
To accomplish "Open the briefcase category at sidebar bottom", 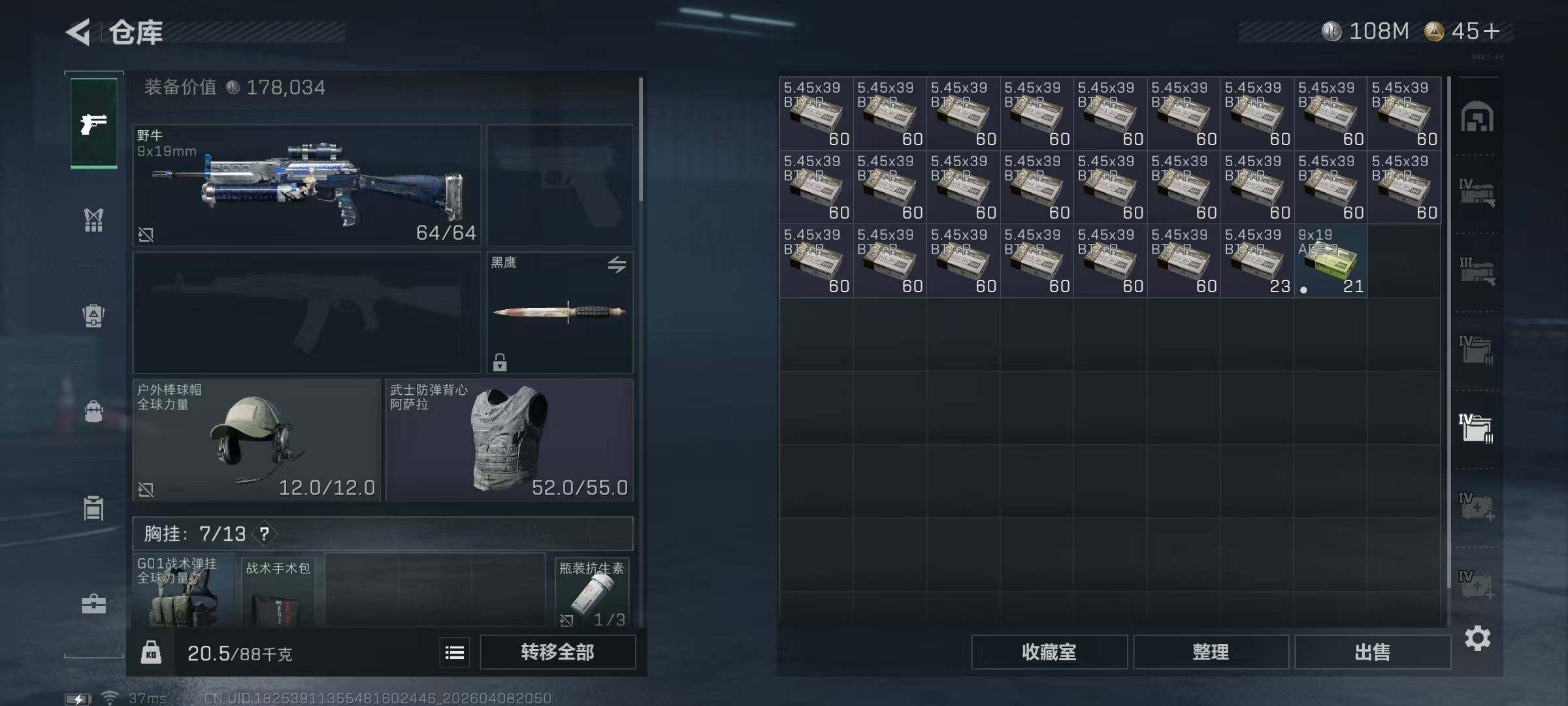I will pyautogui.click(x=93, y=603).
